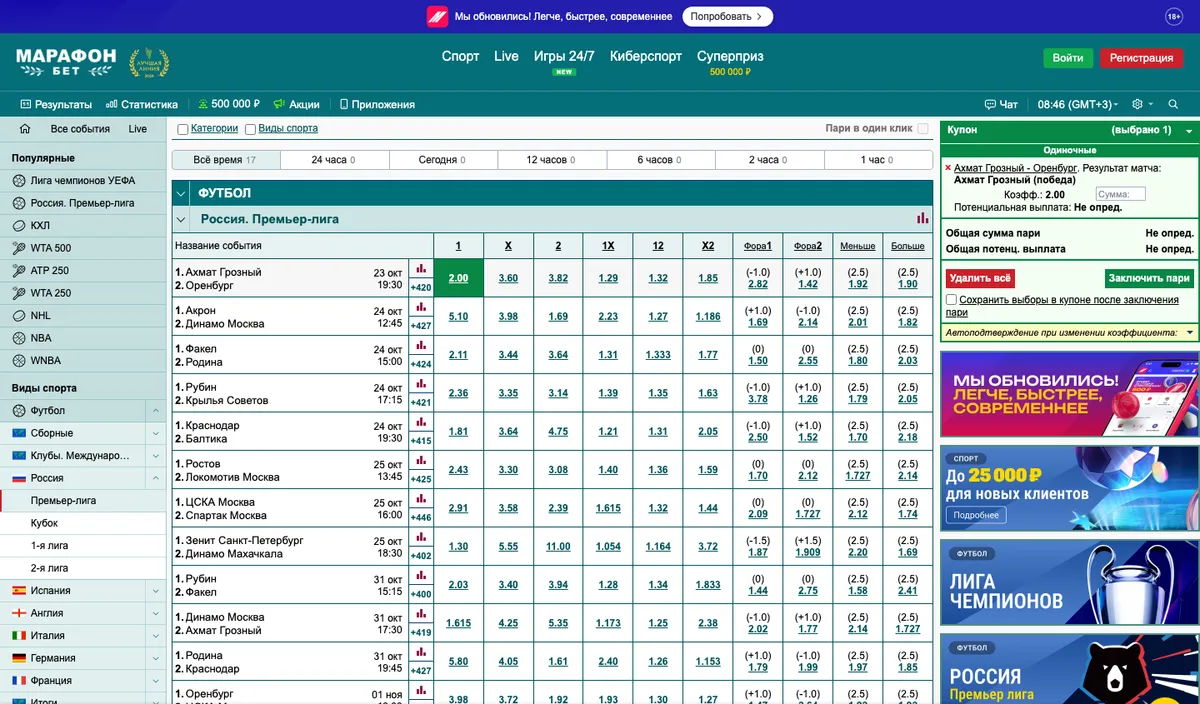1200x704 pixels.
Task: Click the Заключить пари button
Action: (1150, 278)
